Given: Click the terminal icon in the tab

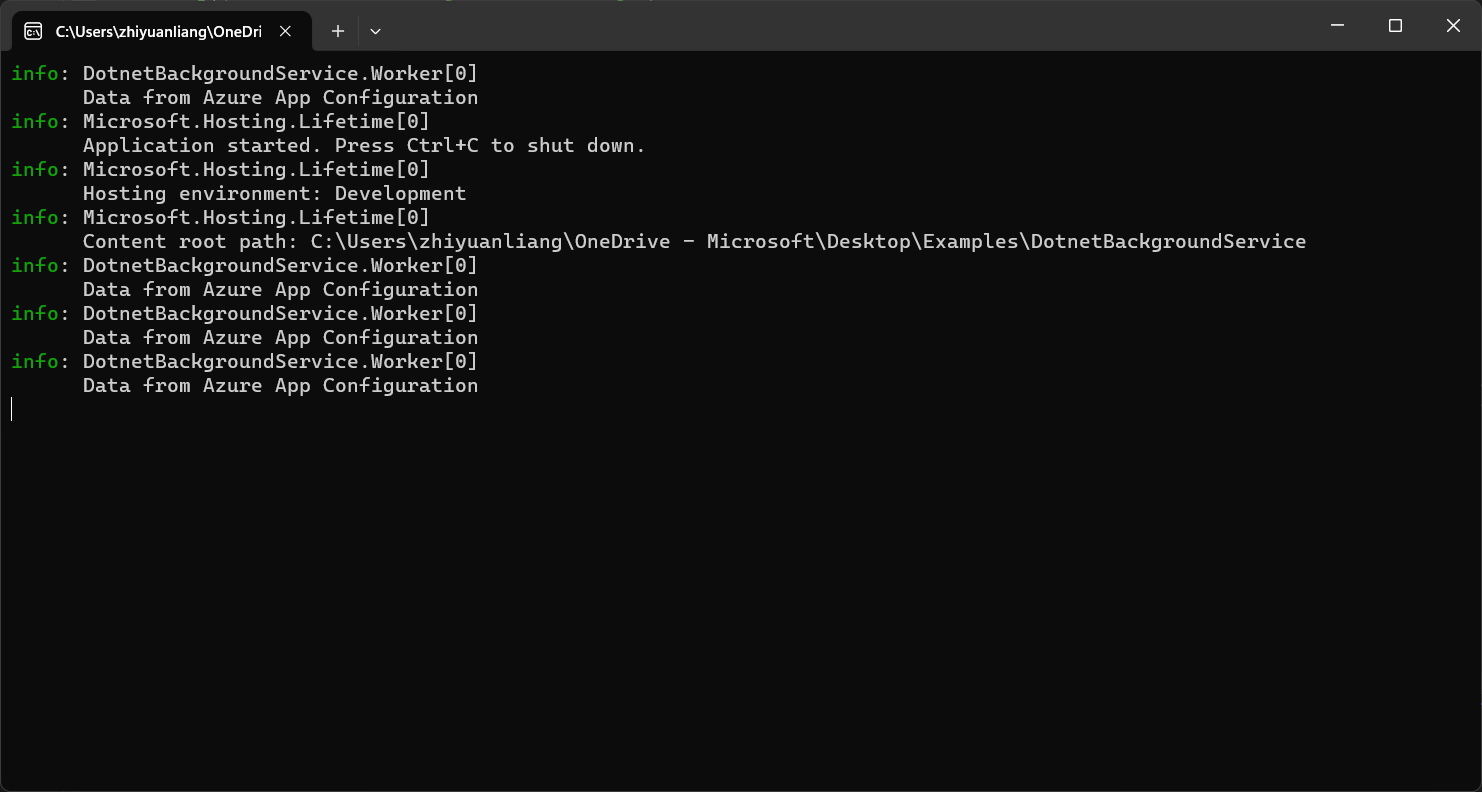Looking at the screenshot, I should [33, 31].
